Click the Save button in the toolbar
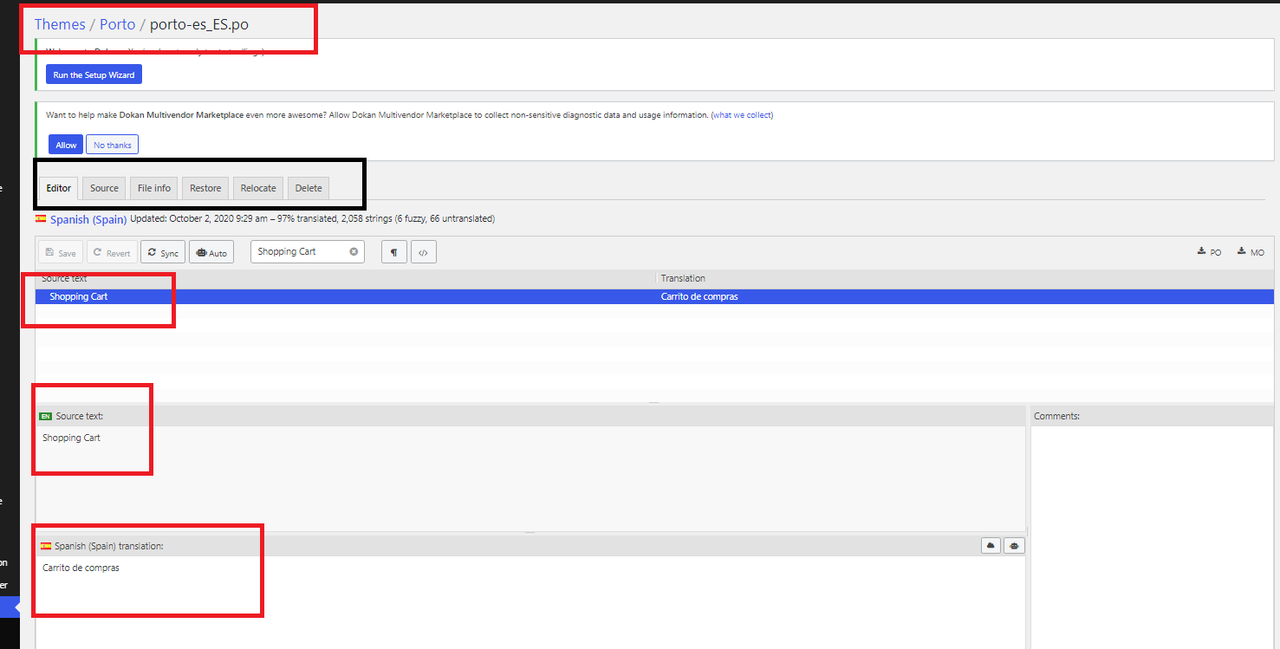Image resolution: width=1280 pixels, height=649 pixels. [x=61, y=253]
